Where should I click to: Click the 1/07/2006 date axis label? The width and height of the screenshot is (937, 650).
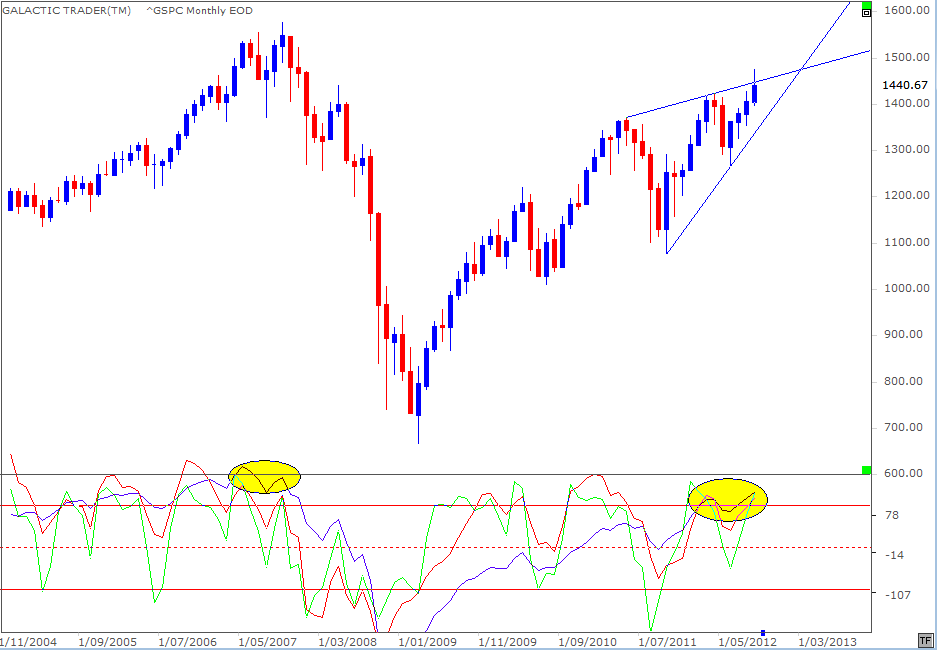pos(187,642)
